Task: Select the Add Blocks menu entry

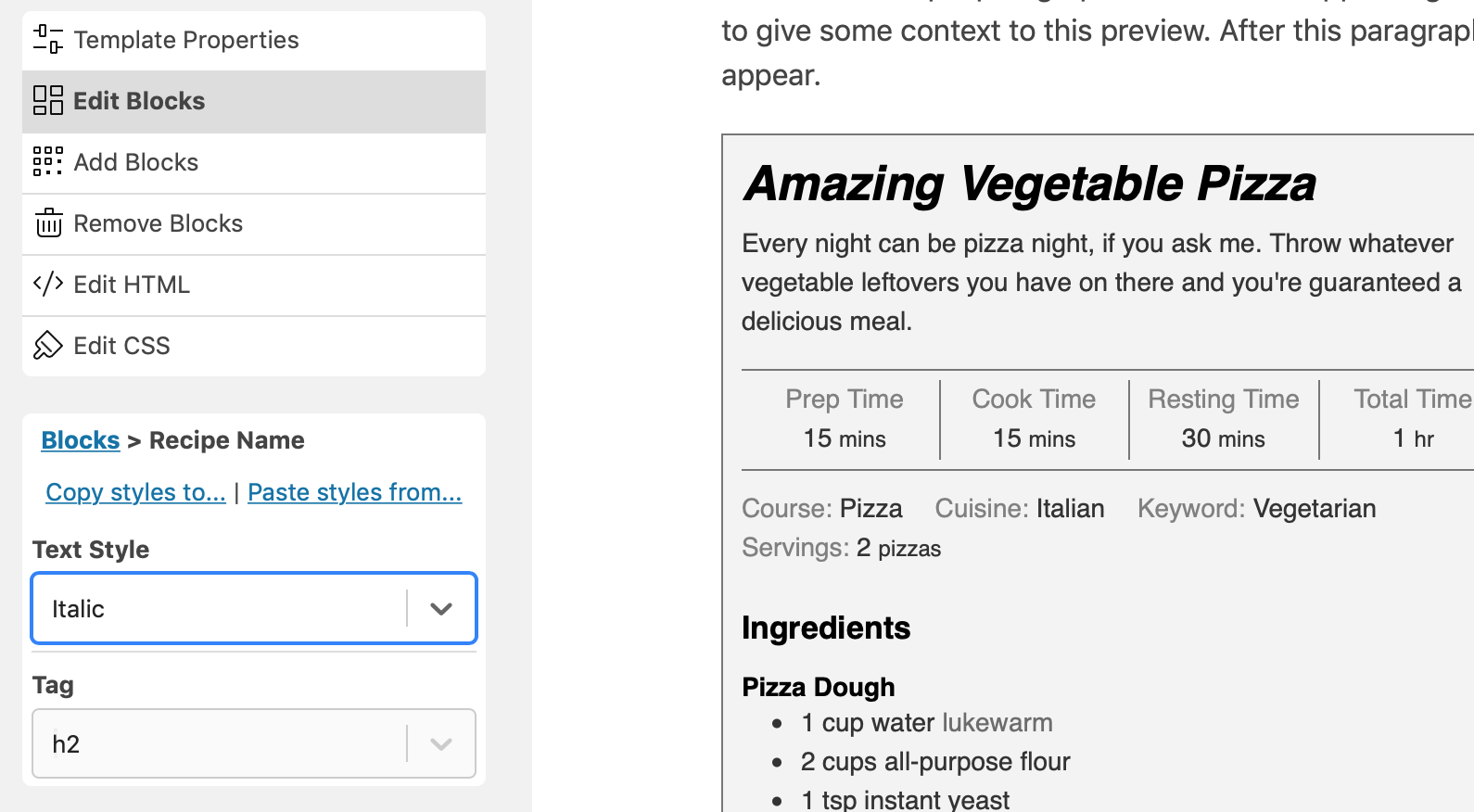Action: (x=136, y=162)
